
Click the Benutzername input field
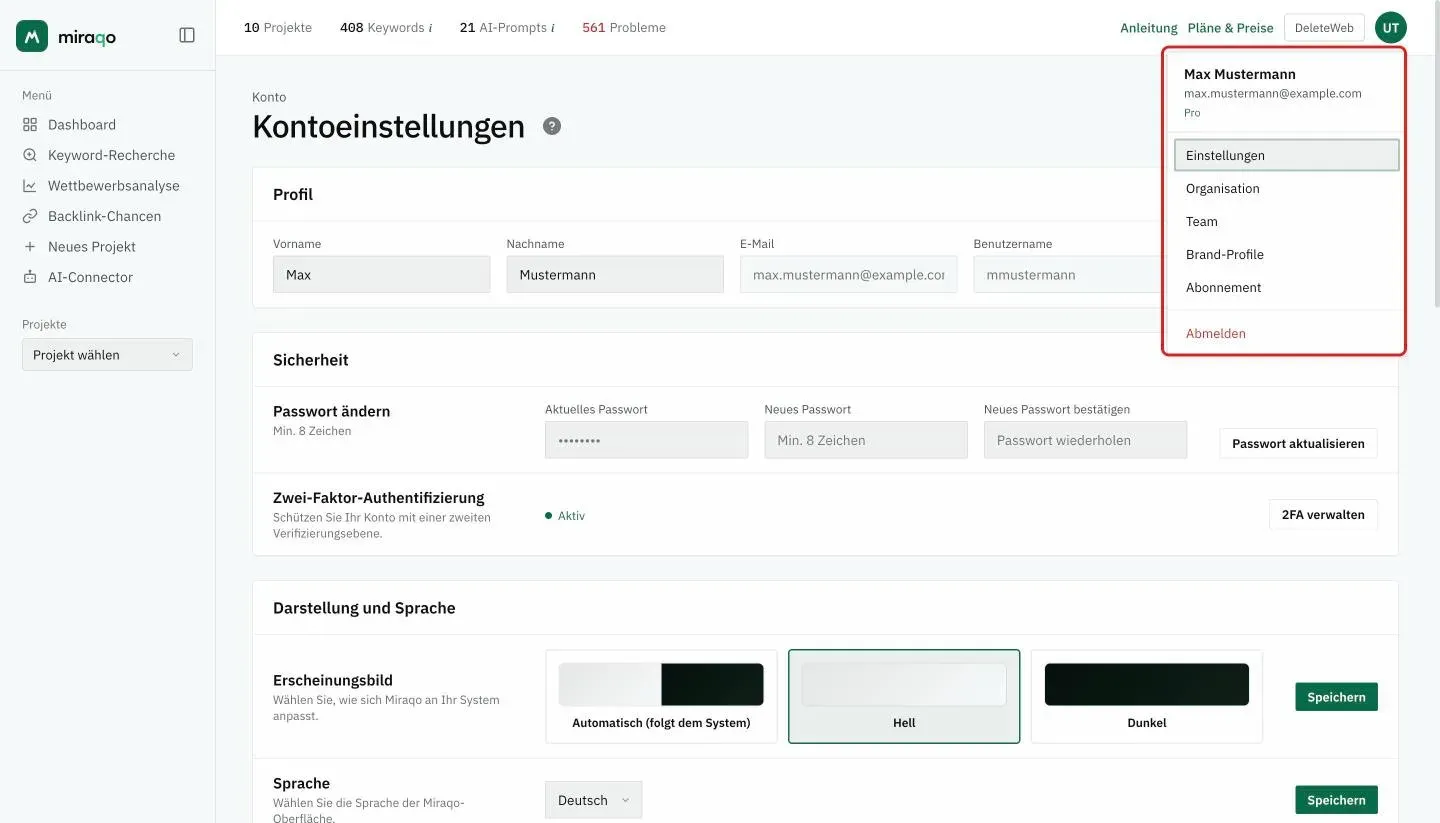(1068, 274)
